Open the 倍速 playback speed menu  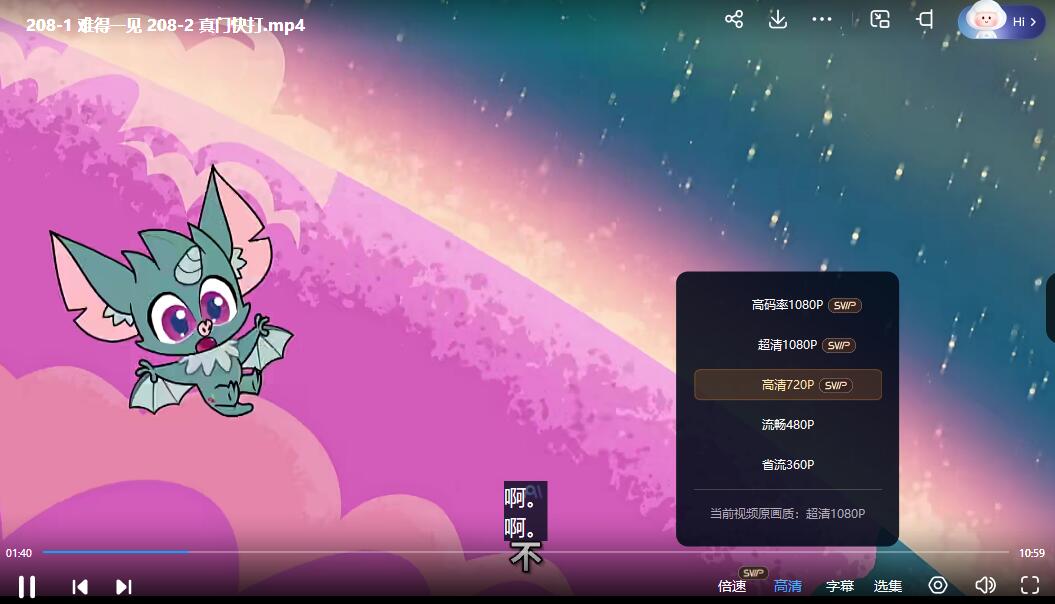[732, 586]
